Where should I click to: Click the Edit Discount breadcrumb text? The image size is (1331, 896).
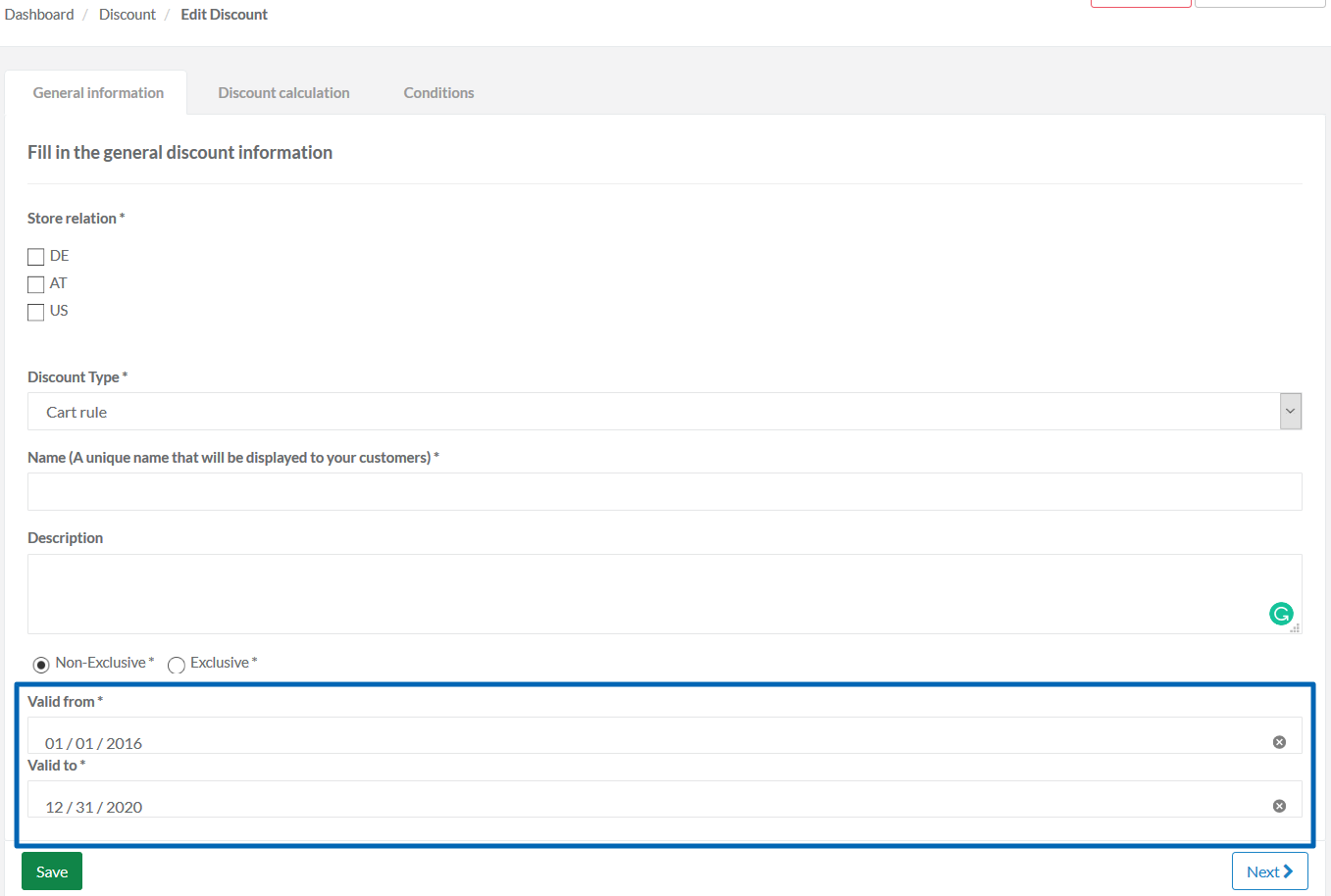coord(224,15)
